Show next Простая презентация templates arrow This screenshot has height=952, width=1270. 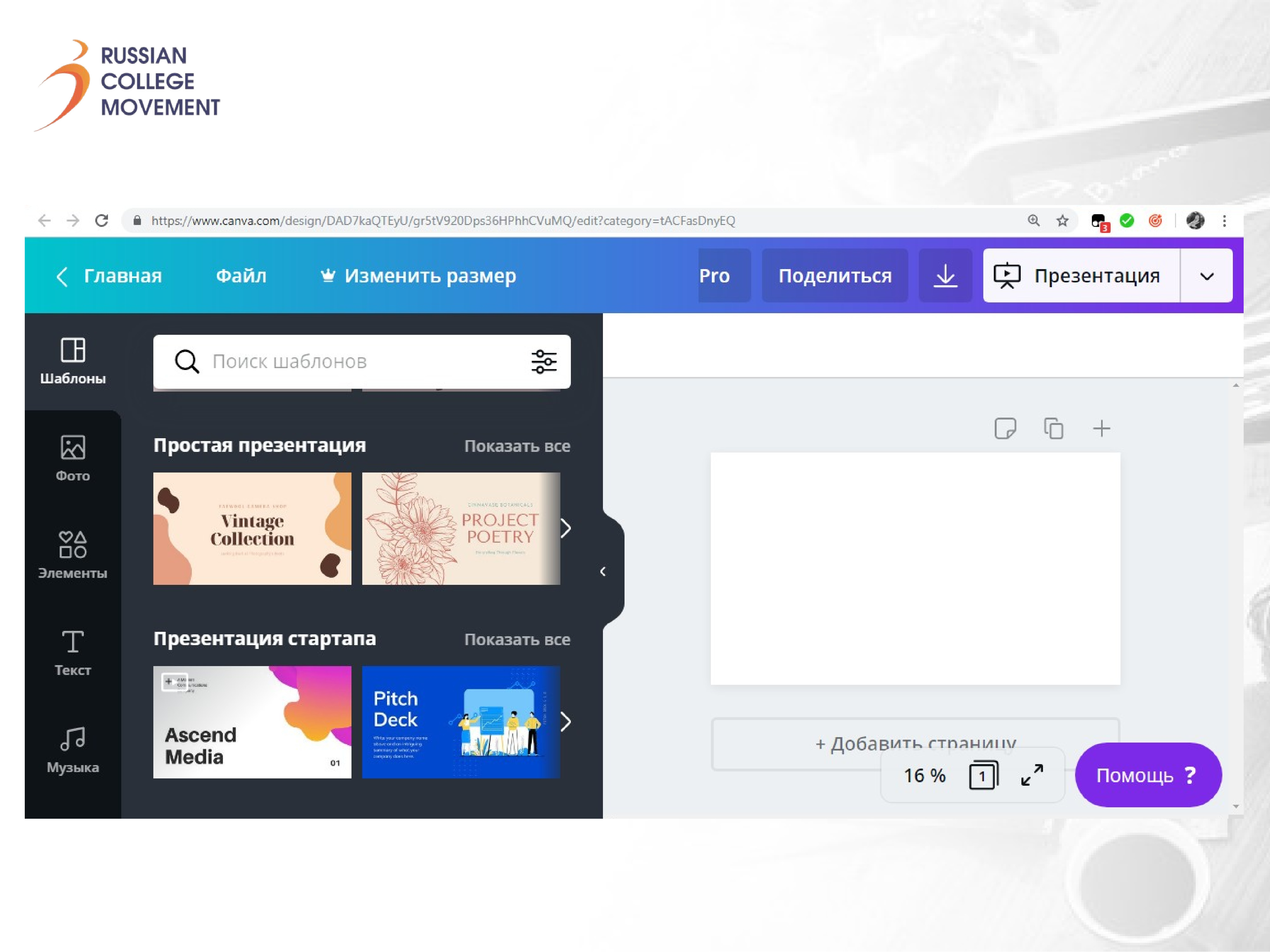(x=565, y=528)
